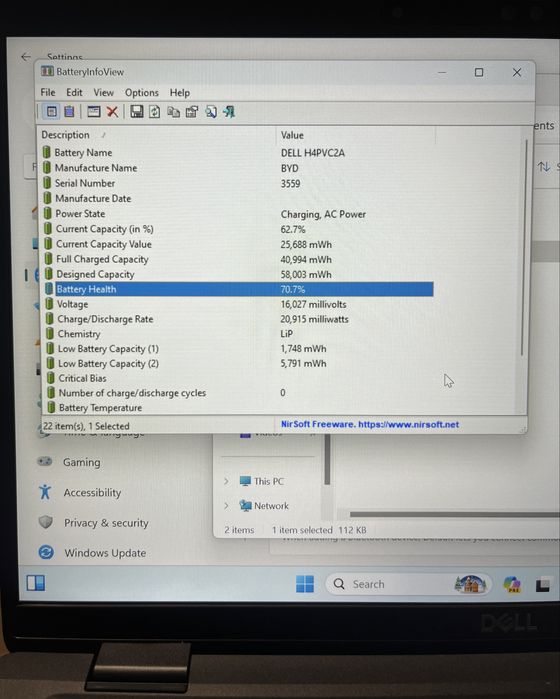Open the Edit menu

coord(74,92)
